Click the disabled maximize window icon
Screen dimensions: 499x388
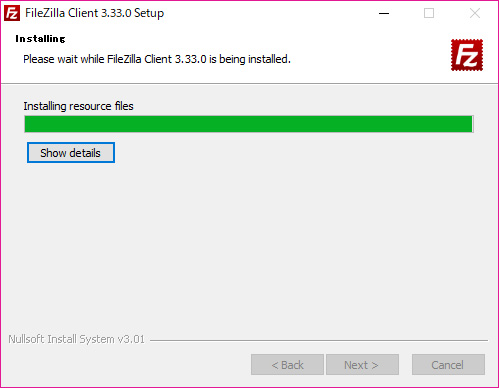click(429, 13)
